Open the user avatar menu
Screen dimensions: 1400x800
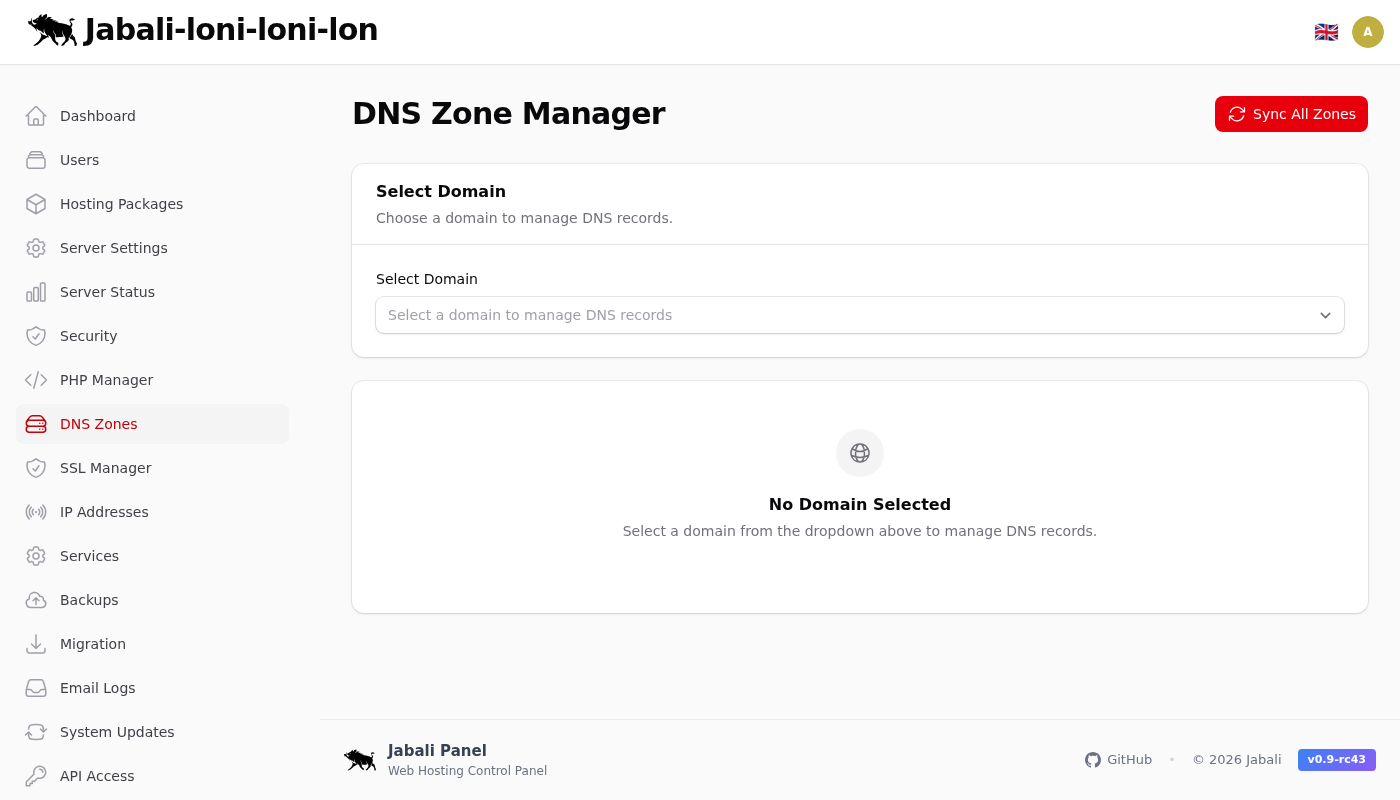[x=1368, y=32]
